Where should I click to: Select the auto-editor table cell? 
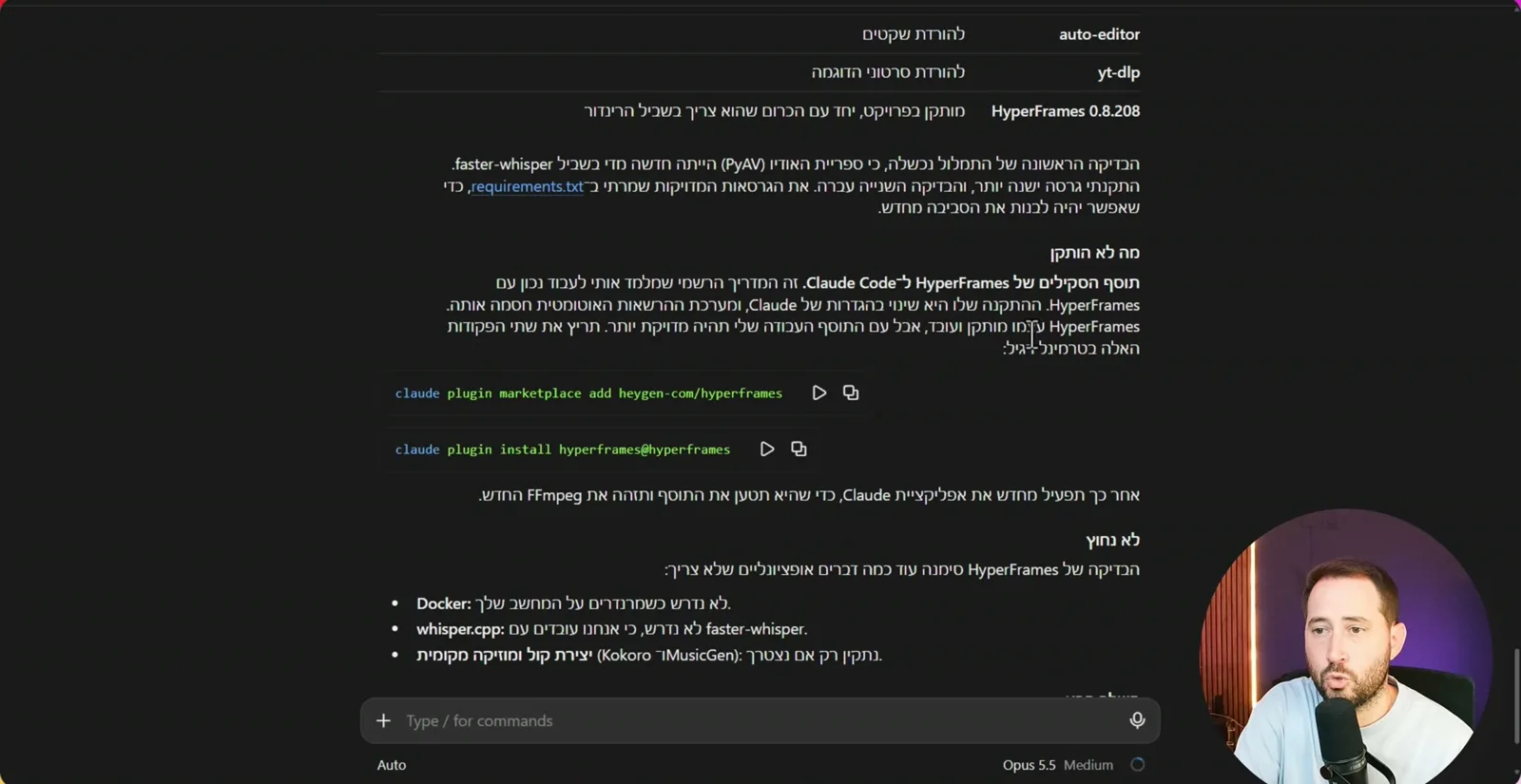pyautogui.click(x=1099, y=34)
